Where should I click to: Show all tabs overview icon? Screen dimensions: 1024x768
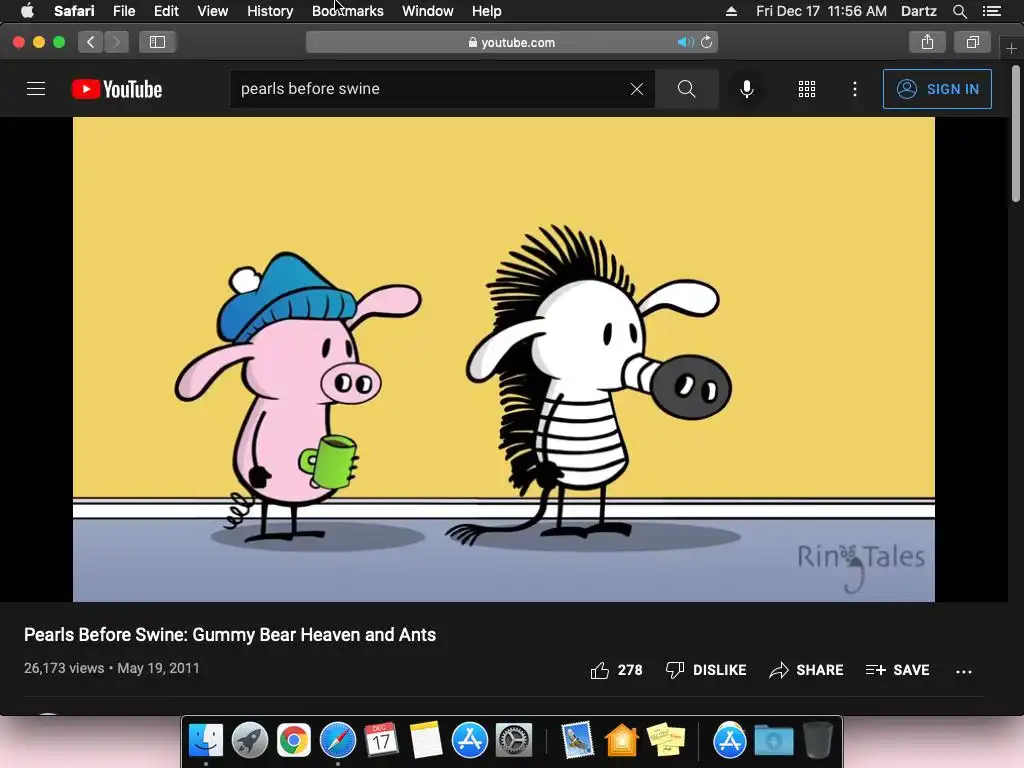pos(973,42)
